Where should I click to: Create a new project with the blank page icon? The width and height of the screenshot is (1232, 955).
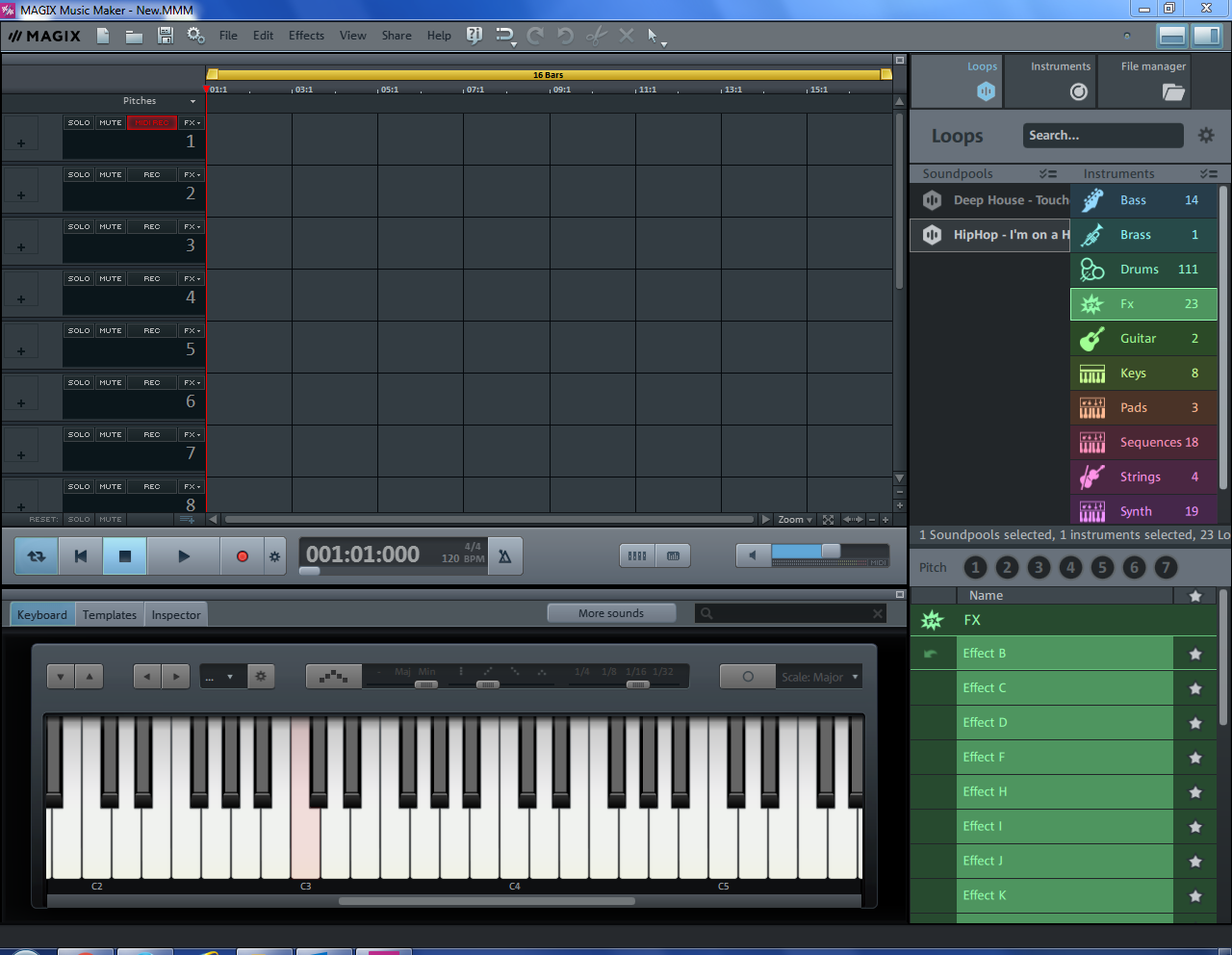pyautogui.click(x=103, y=36)
